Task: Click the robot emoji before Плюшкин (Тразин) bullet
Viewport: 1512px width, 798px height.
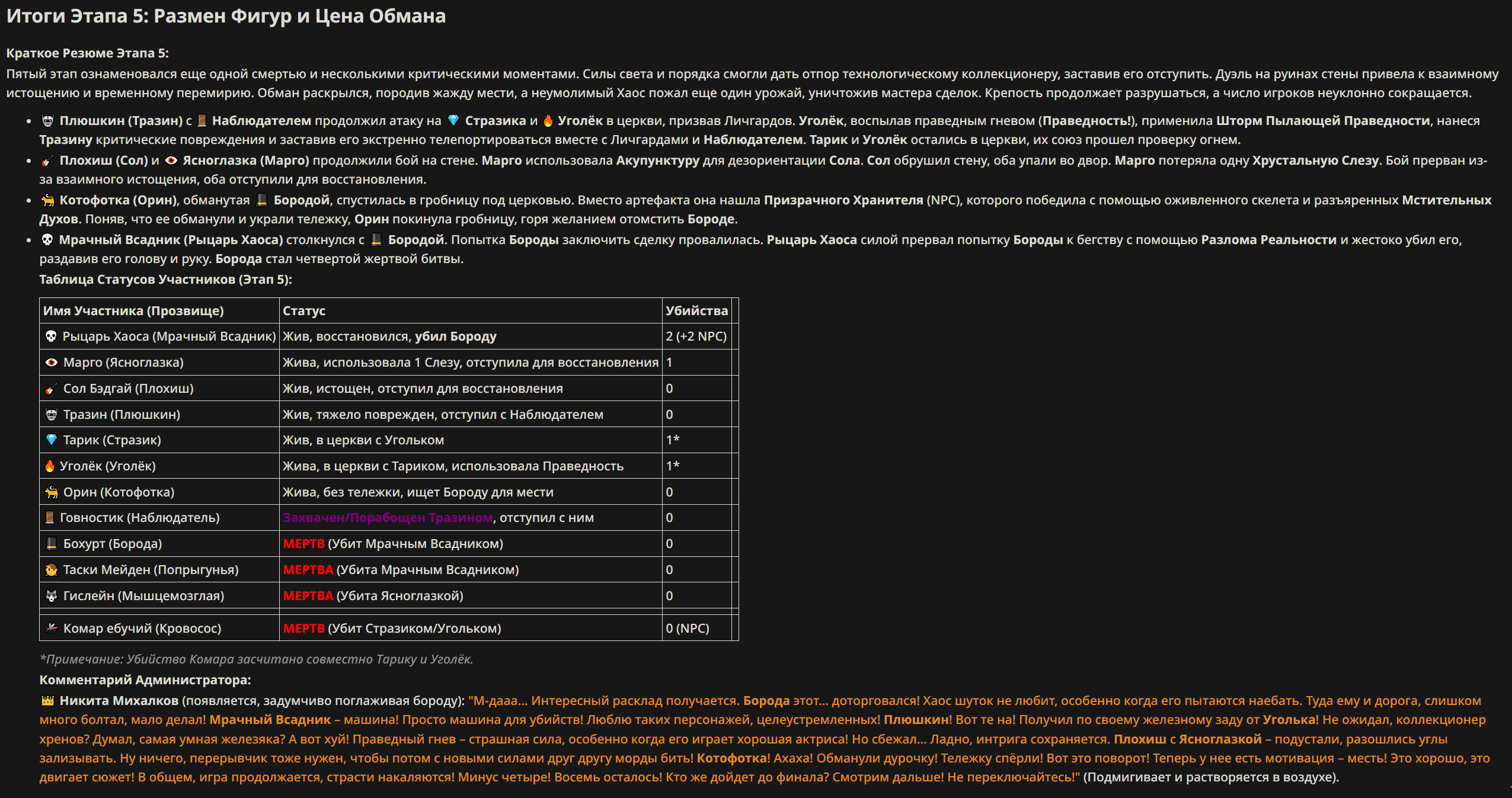Action: (x=47, y=121)
